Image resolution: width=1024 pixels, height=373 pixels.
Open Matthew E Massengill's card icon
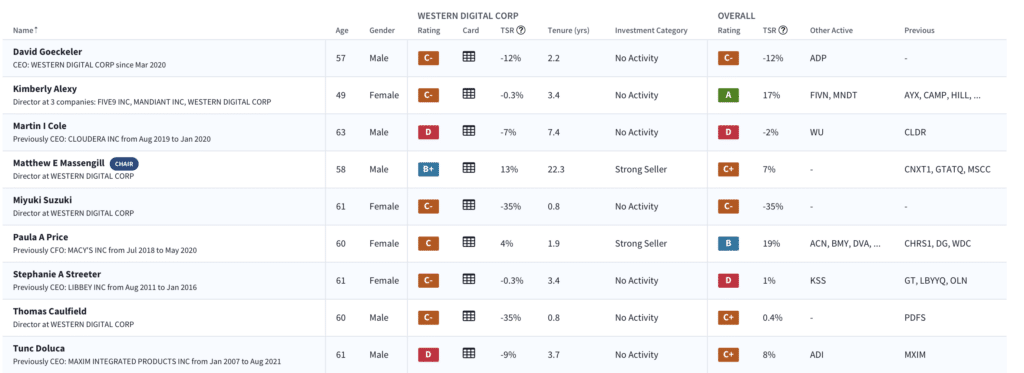pos(468,169)
